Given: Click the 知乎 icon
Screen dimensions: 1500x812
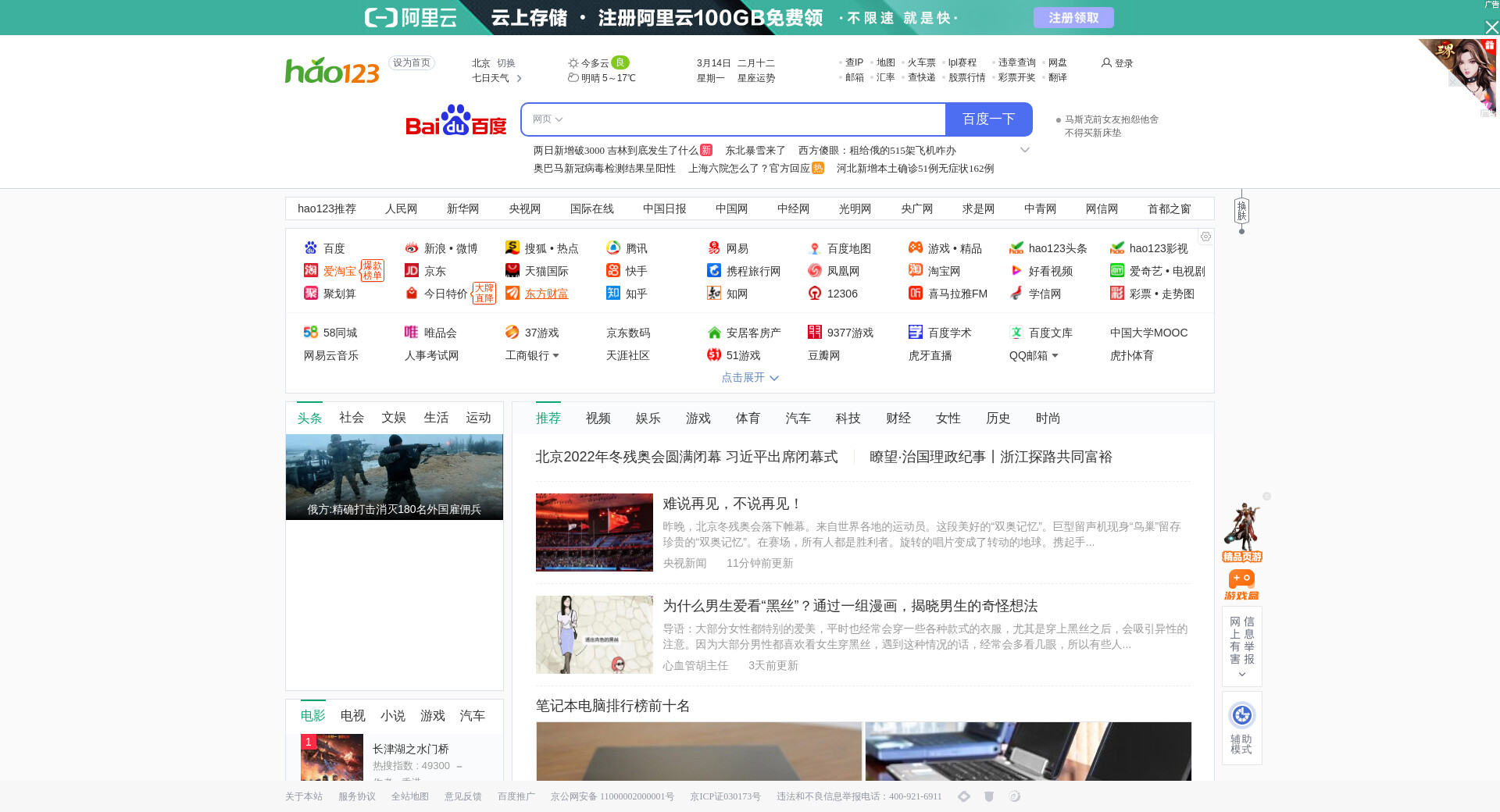Looking at the screenshot, I should tap(613, 294).
